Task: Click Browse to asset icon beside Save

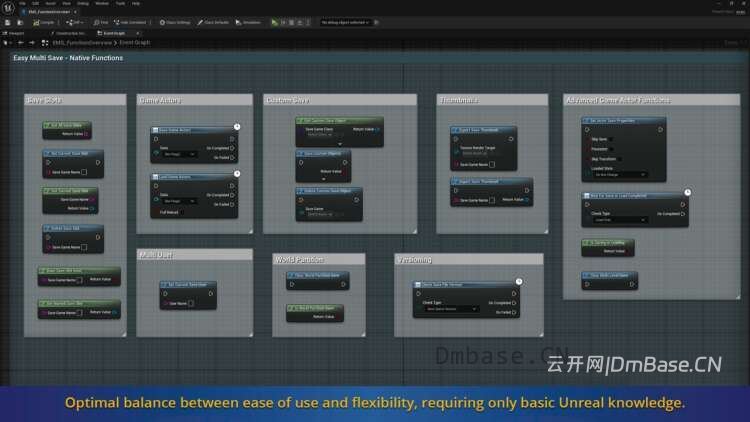Action: [x=20, y=22]
